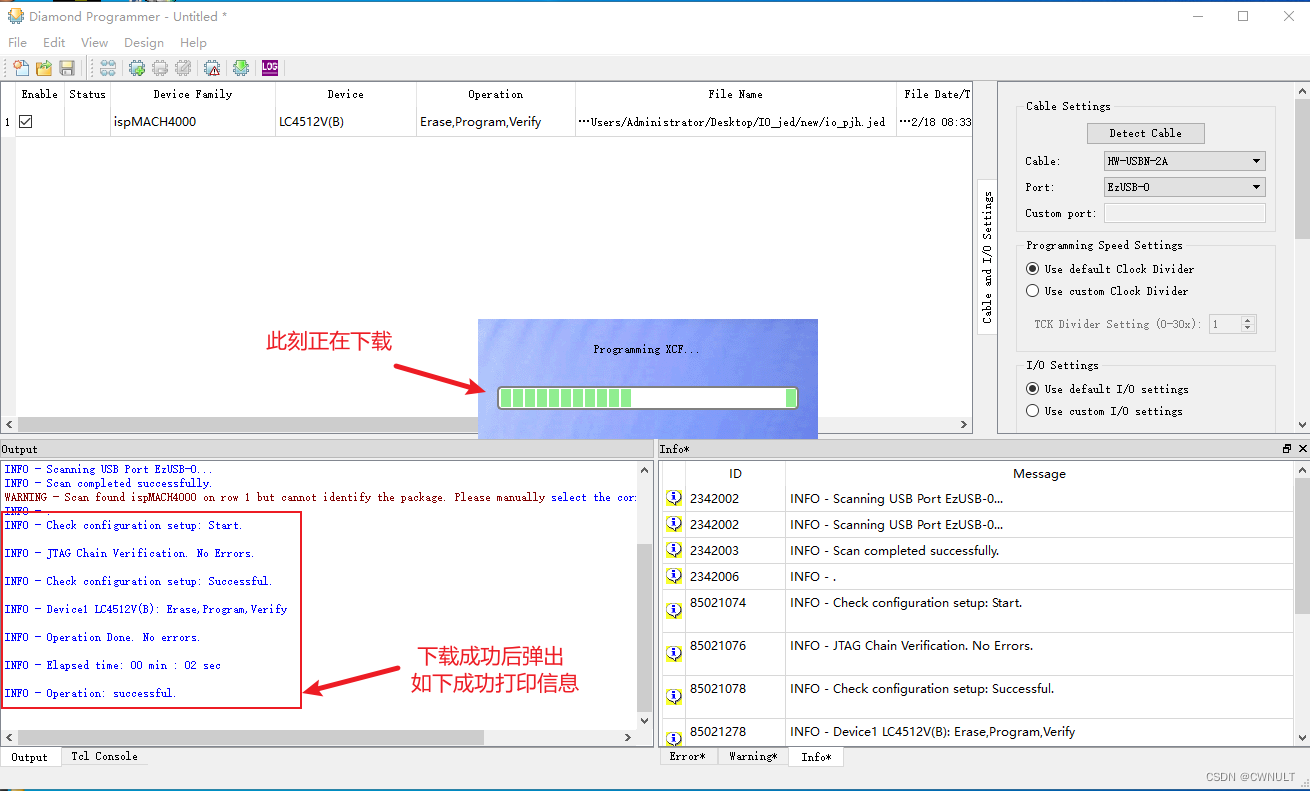Image resolution: width=1310 pixels, height=791 pixels.
Task: Click the Erase,Program,Verify operation cell
Action: point(495,122)
